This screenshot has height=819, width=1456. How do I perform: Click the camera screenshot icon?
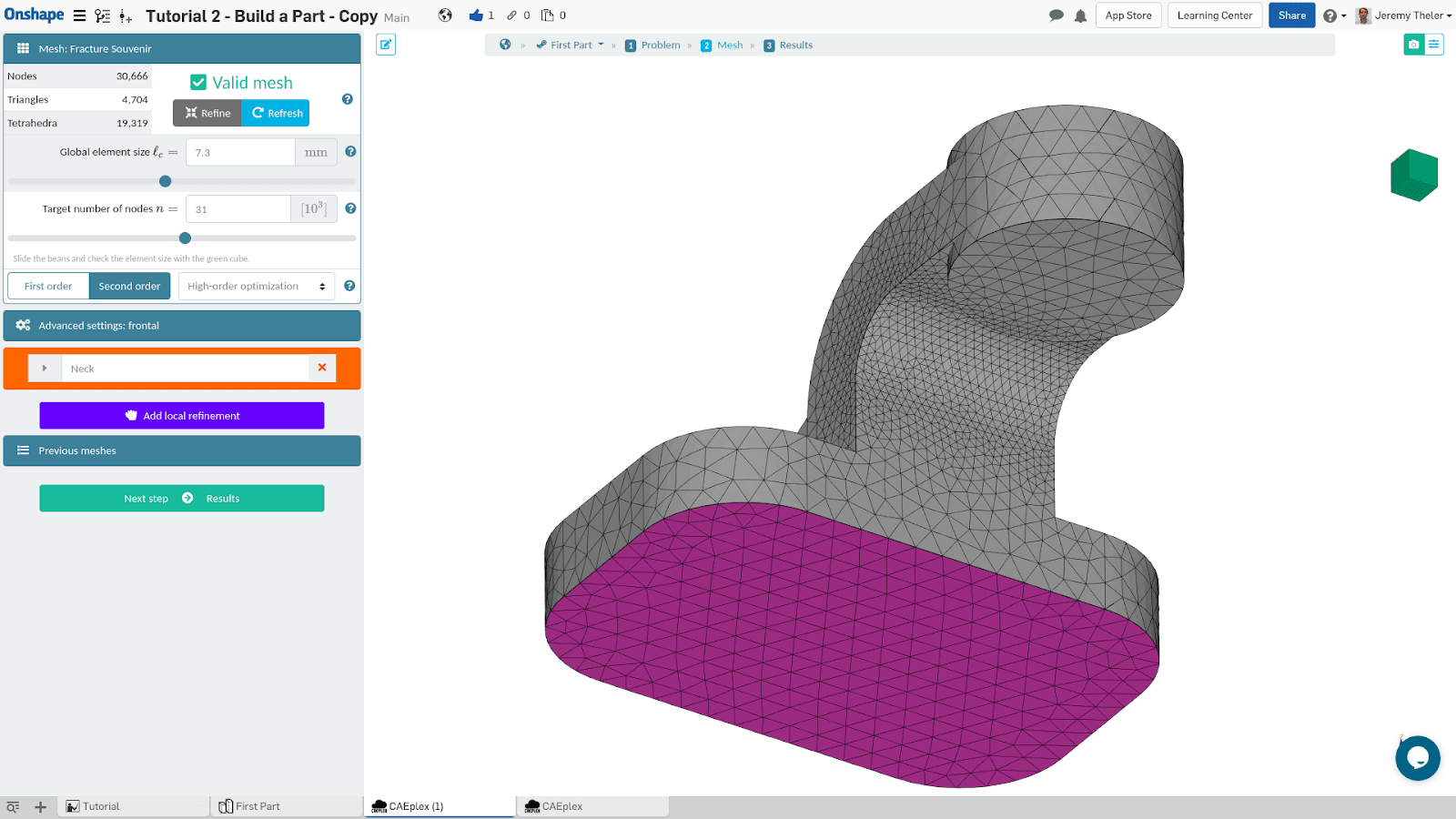pos(1413,45)
